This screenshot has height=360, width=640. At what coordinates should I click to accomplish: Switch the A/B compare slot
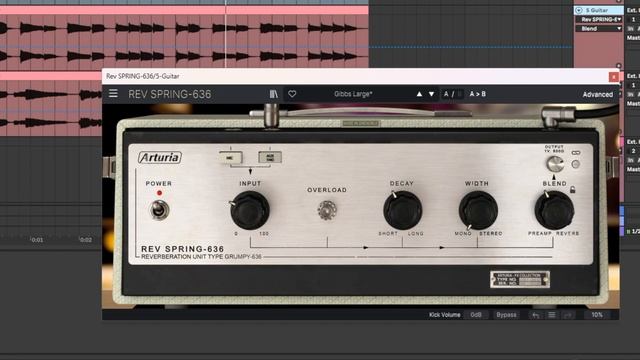[453, 94]
